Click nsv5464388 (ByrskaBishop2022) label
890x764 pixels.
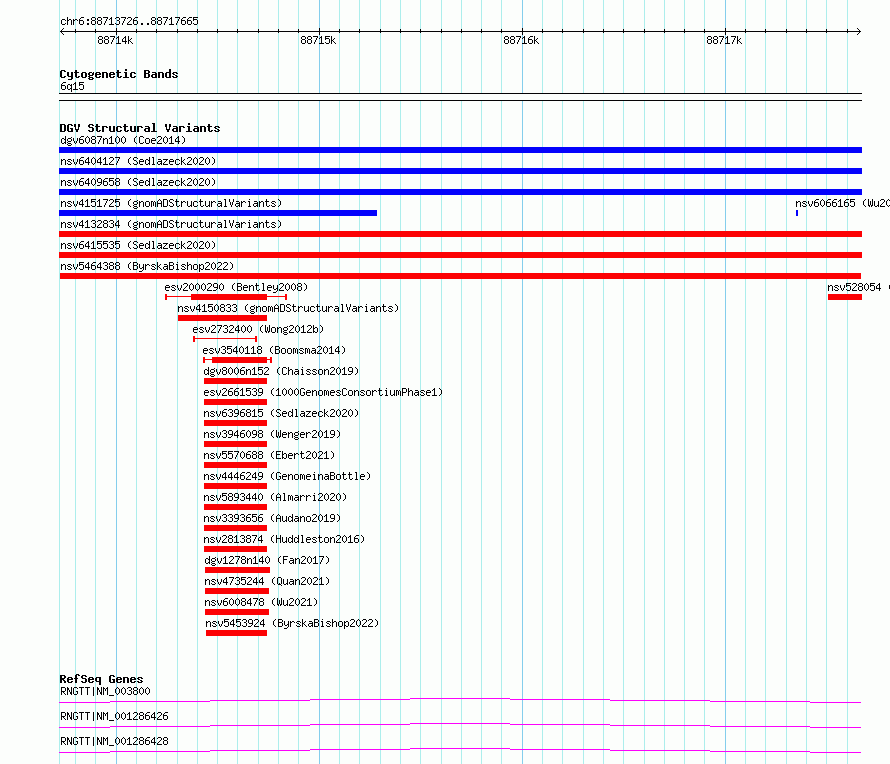pos(147,266)
